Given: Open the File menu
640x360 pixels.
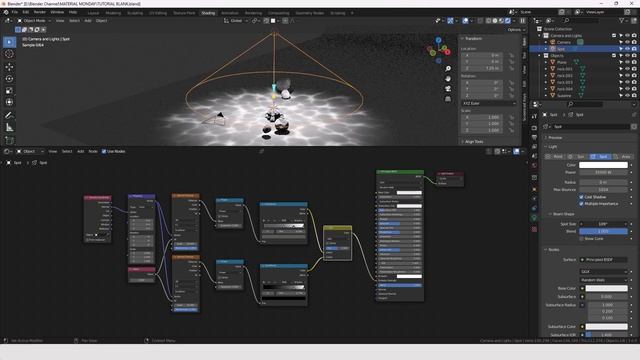Looking at the screenshot, I should coord(15,12).
